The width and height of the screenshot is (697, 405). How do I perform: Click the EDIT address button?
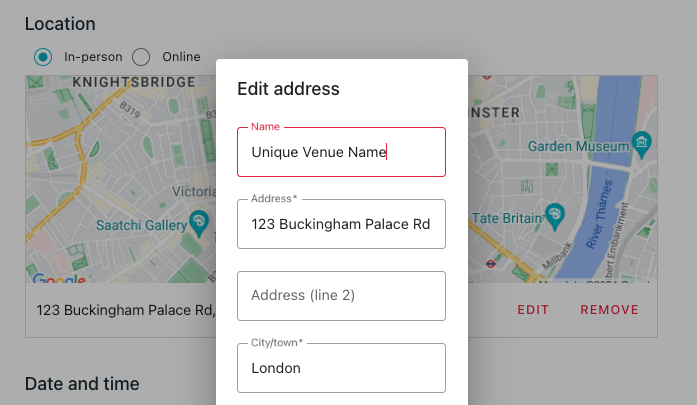click(x=533, y=310)
